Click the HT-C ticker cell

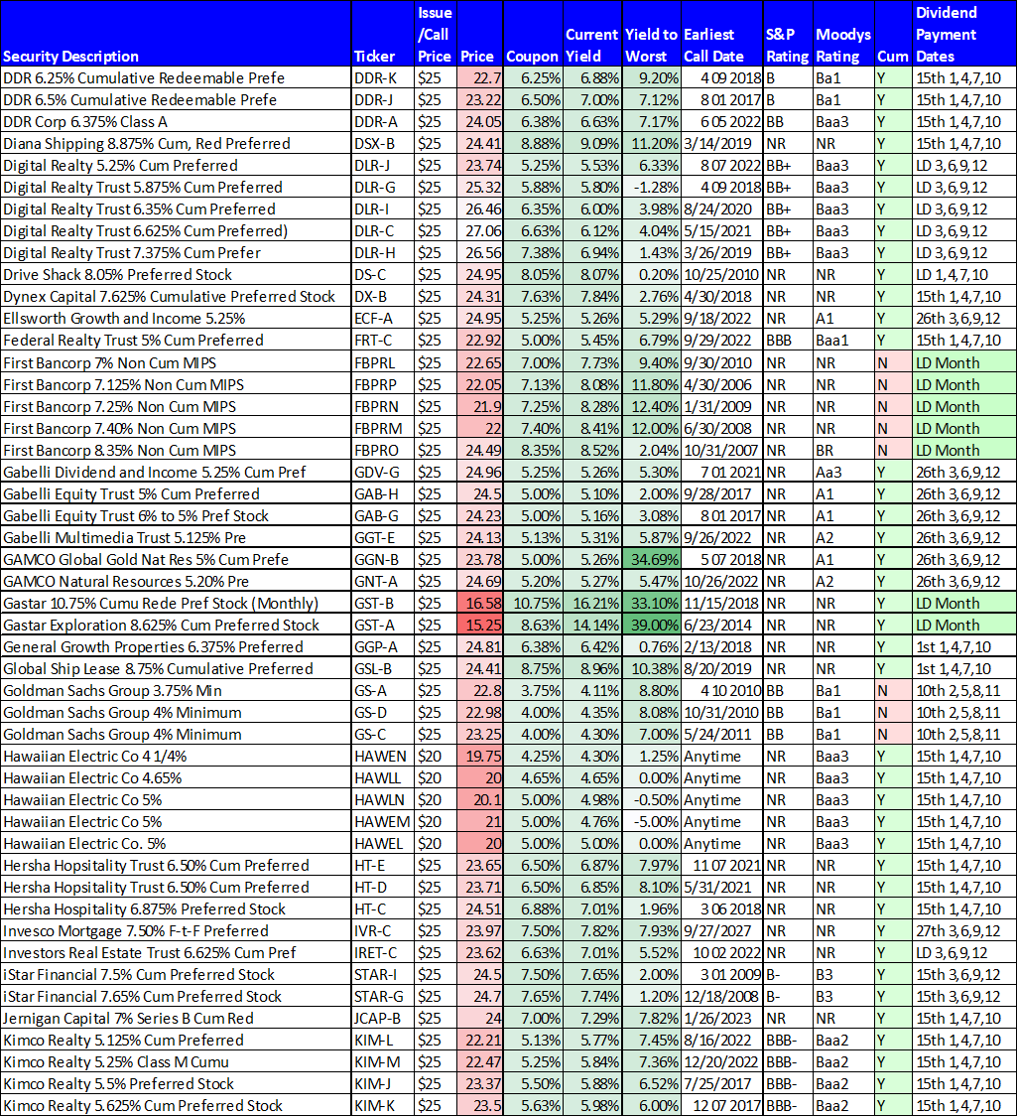pos(383,909)
